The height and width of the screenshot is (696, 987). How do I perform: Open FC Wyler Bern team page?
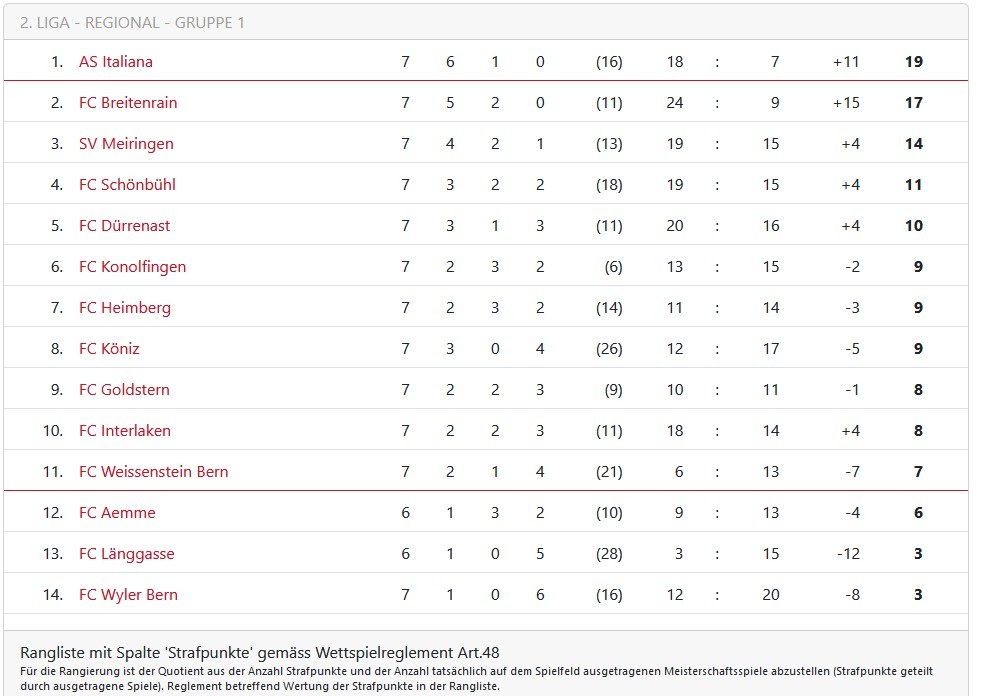coord(128,595)
